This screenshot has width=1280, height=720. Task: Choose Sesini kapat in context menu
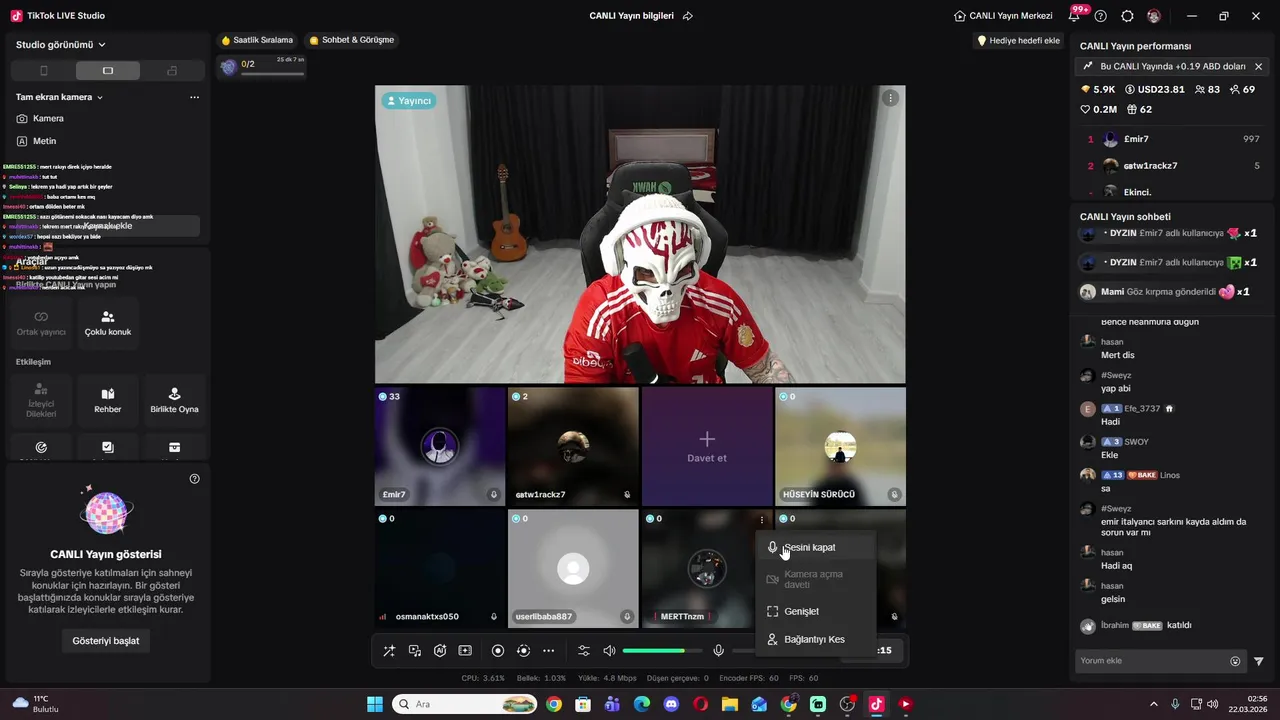coord(816,548)
